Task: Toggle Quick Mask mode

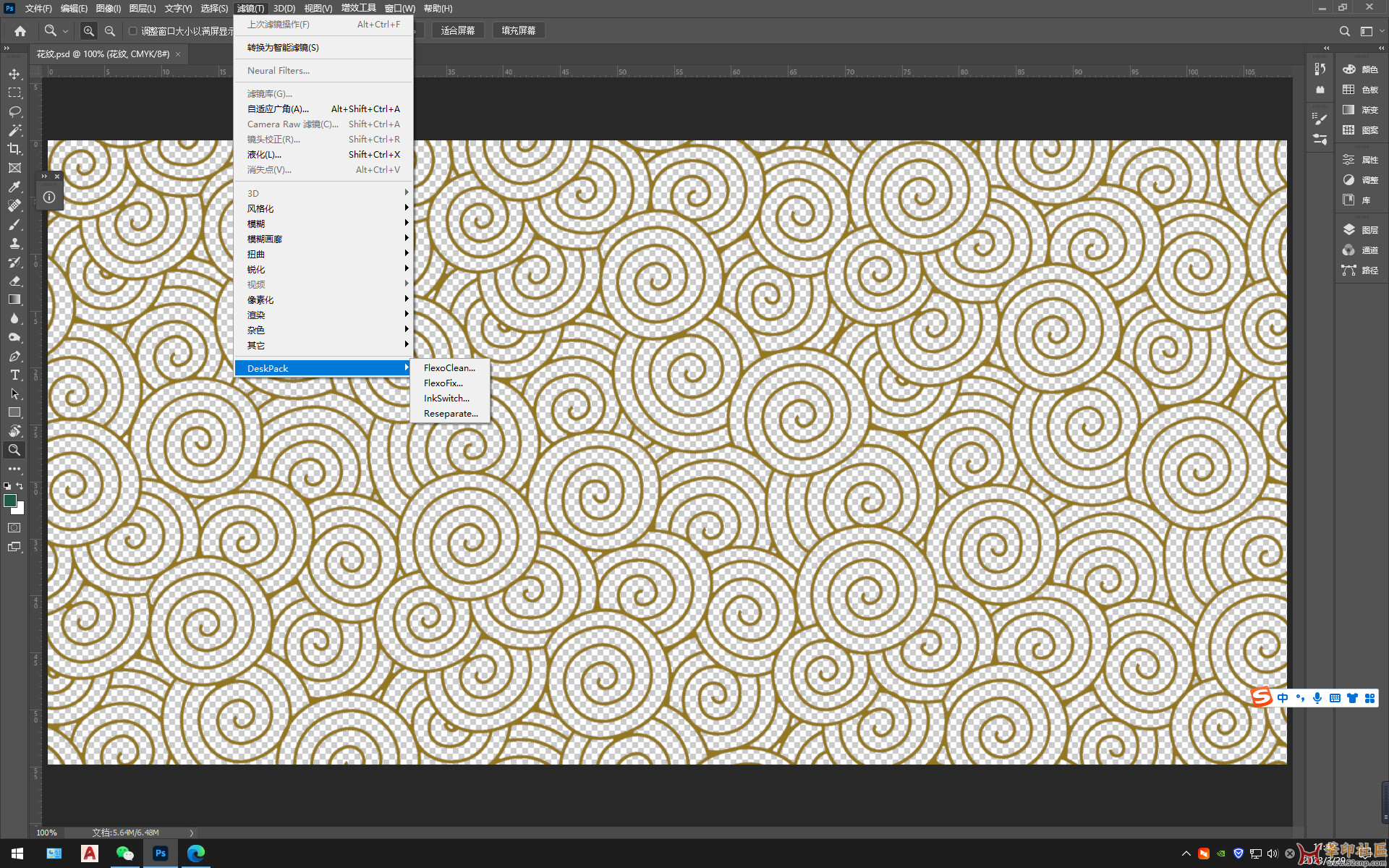Action: tap(14, 528)
